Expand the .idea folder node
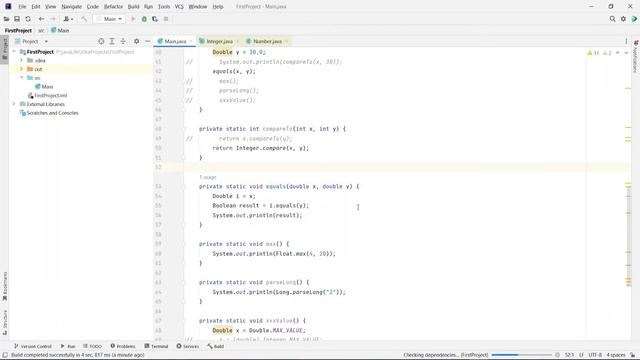The width and height of the screenshot is (640, 360). (x=22, y=60)
